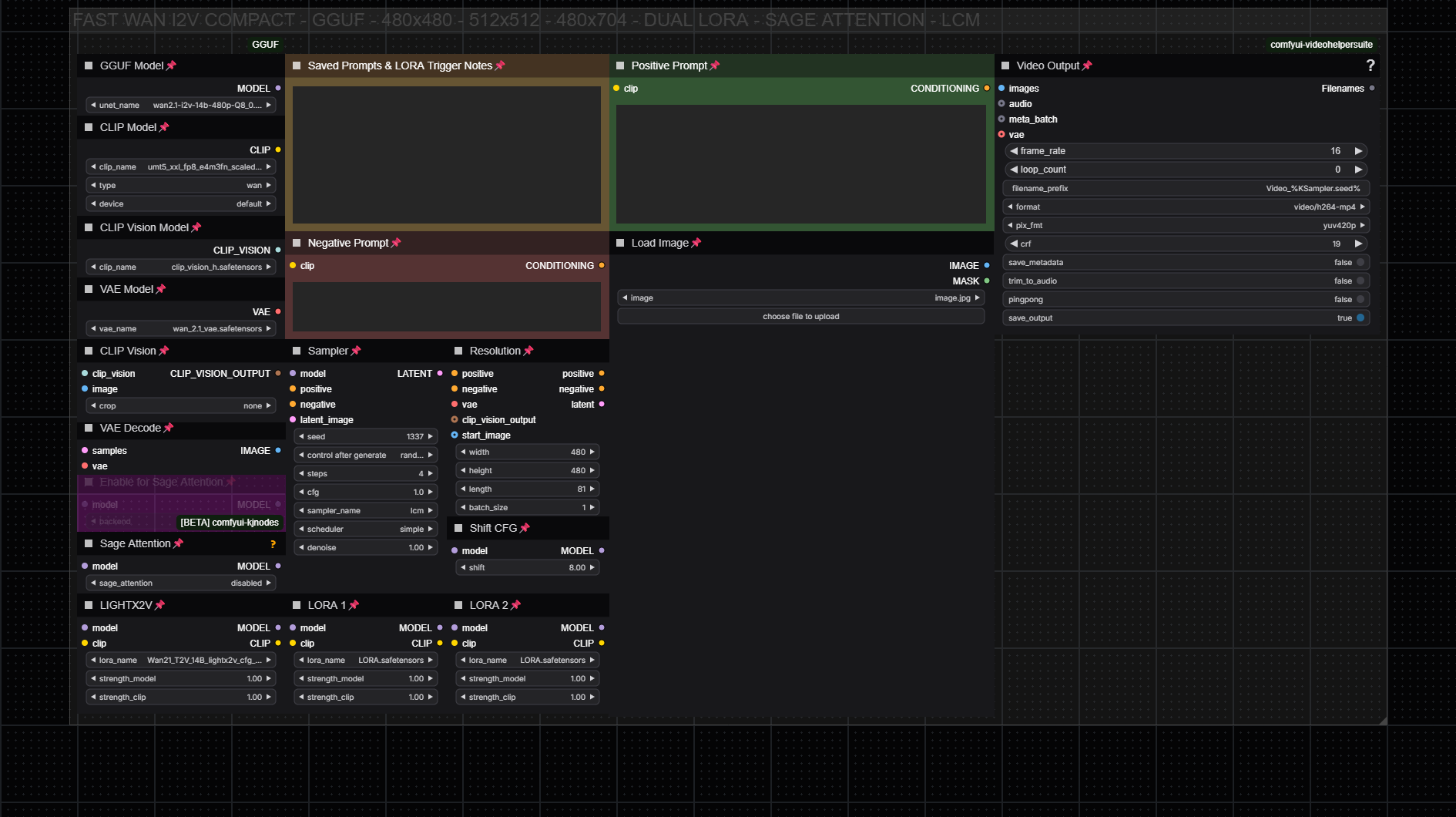The width and height of the screenshot is (1456, 817).
Task: Click the comfyui-videohelpersuite badge
Action: [x=1320, y=45]
